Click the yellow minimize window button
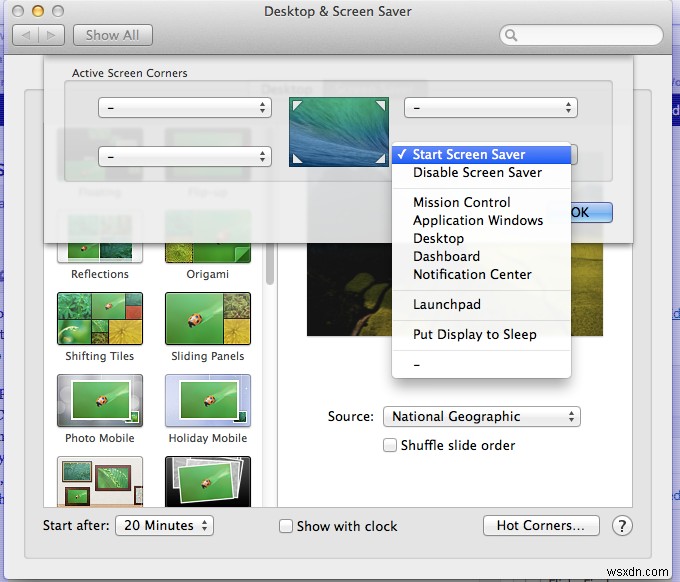 38,11
